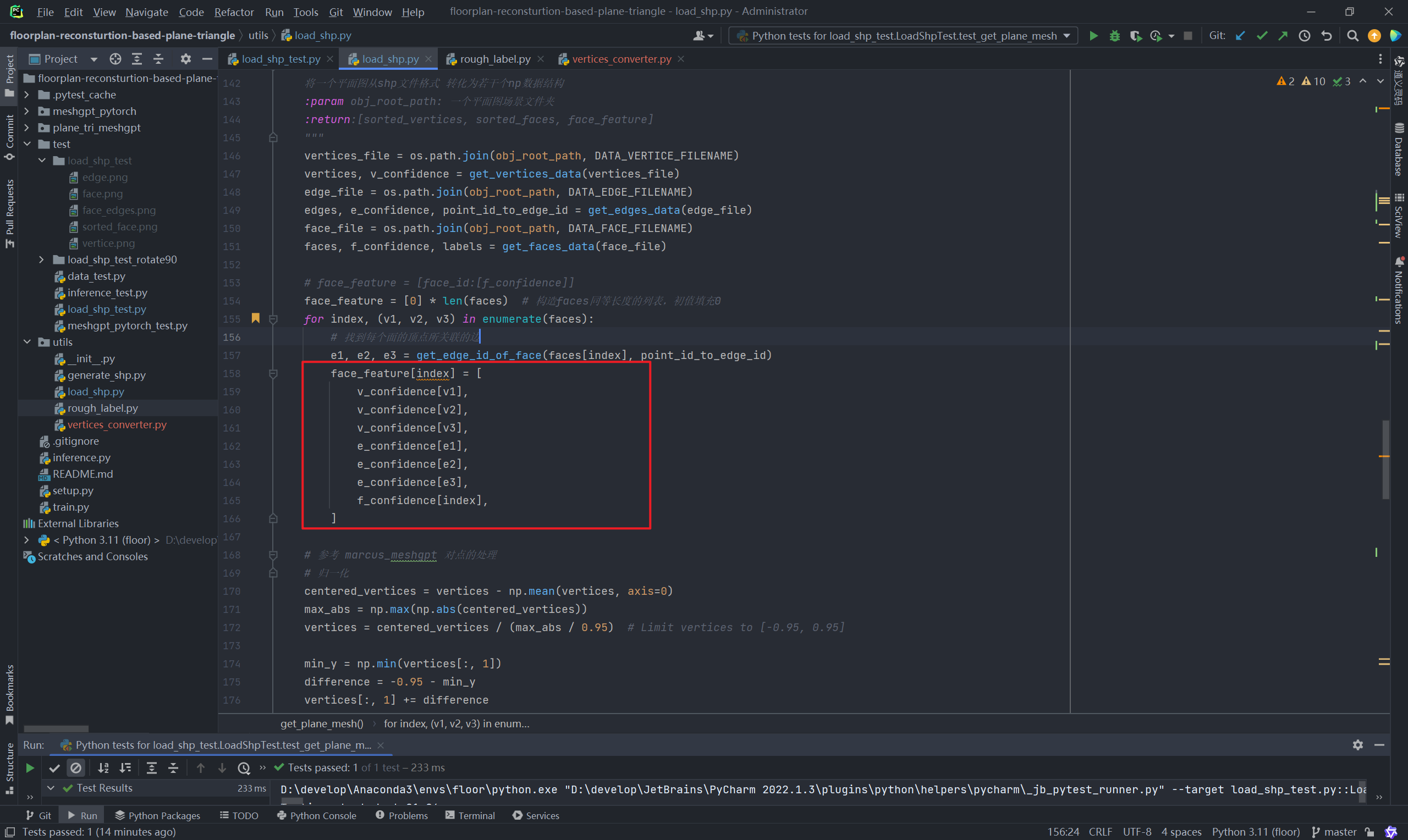Rollback changes with undo icon
Viewport: 1408px width, 840px height.
[x=1327, y=36]
